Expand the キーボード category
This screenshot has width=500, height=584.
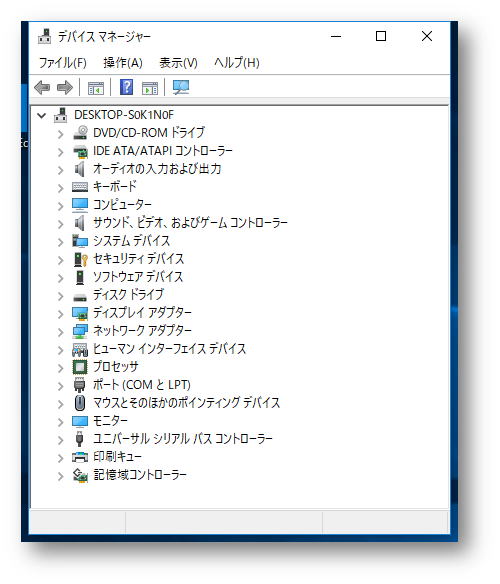click(x=61, y=187)
